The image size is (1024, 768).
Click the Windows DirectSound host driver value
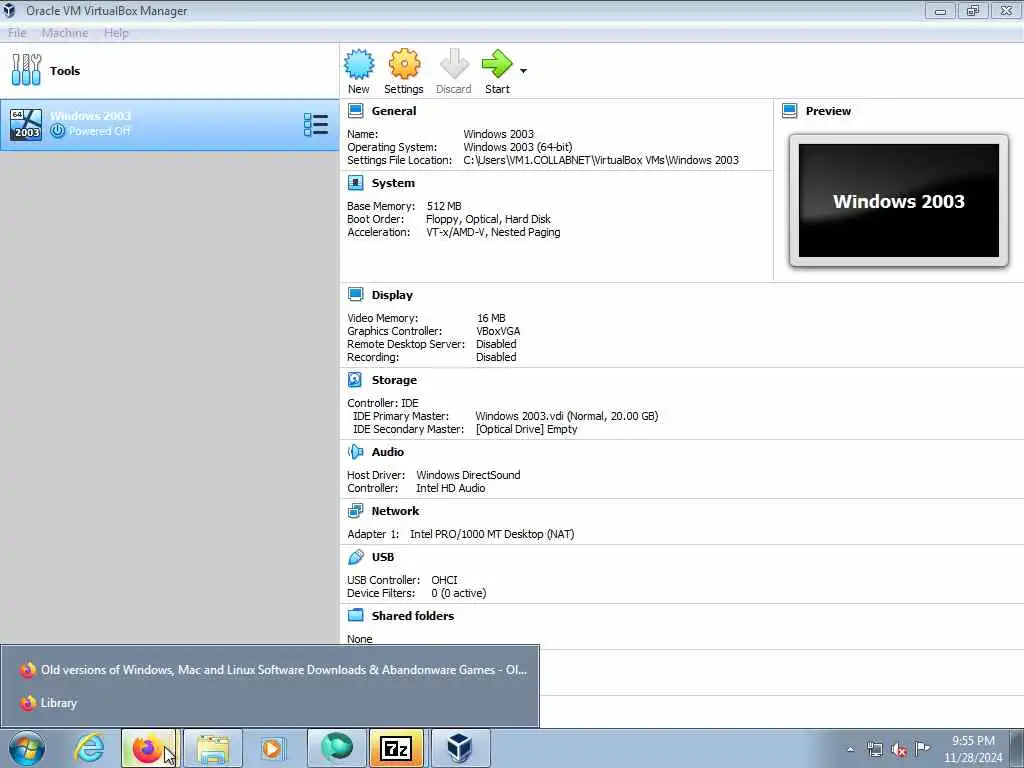[x=468, y=475]
